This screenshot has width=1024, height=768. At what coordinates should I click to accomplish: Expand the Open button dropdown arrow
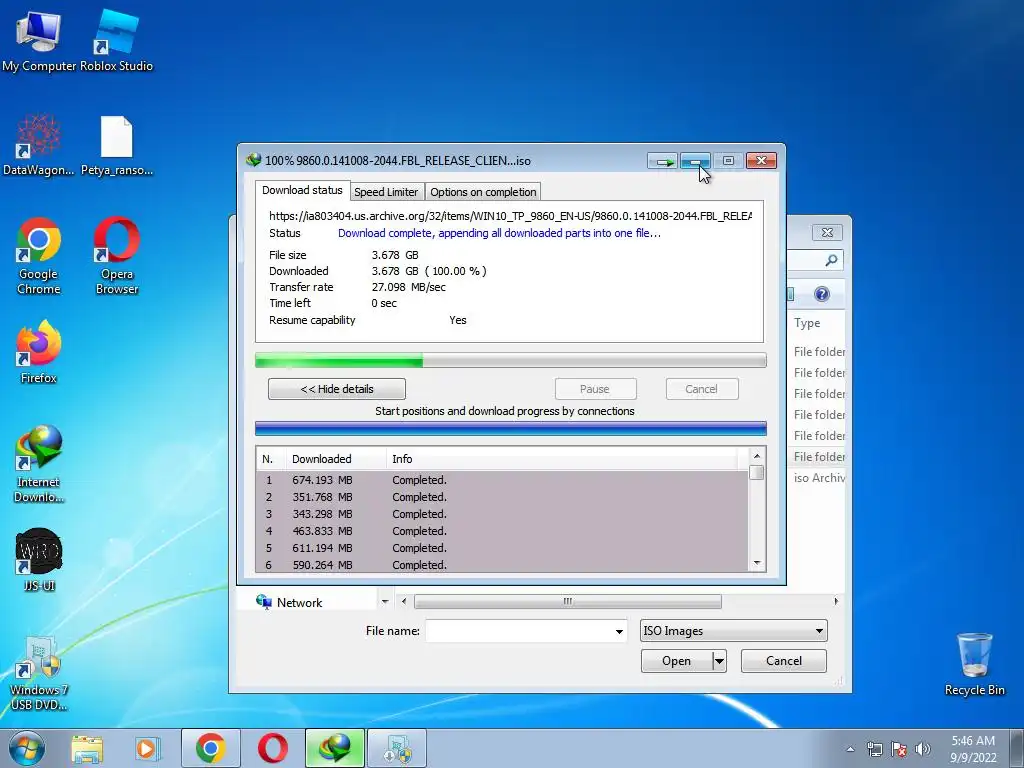tap(719, 661)
